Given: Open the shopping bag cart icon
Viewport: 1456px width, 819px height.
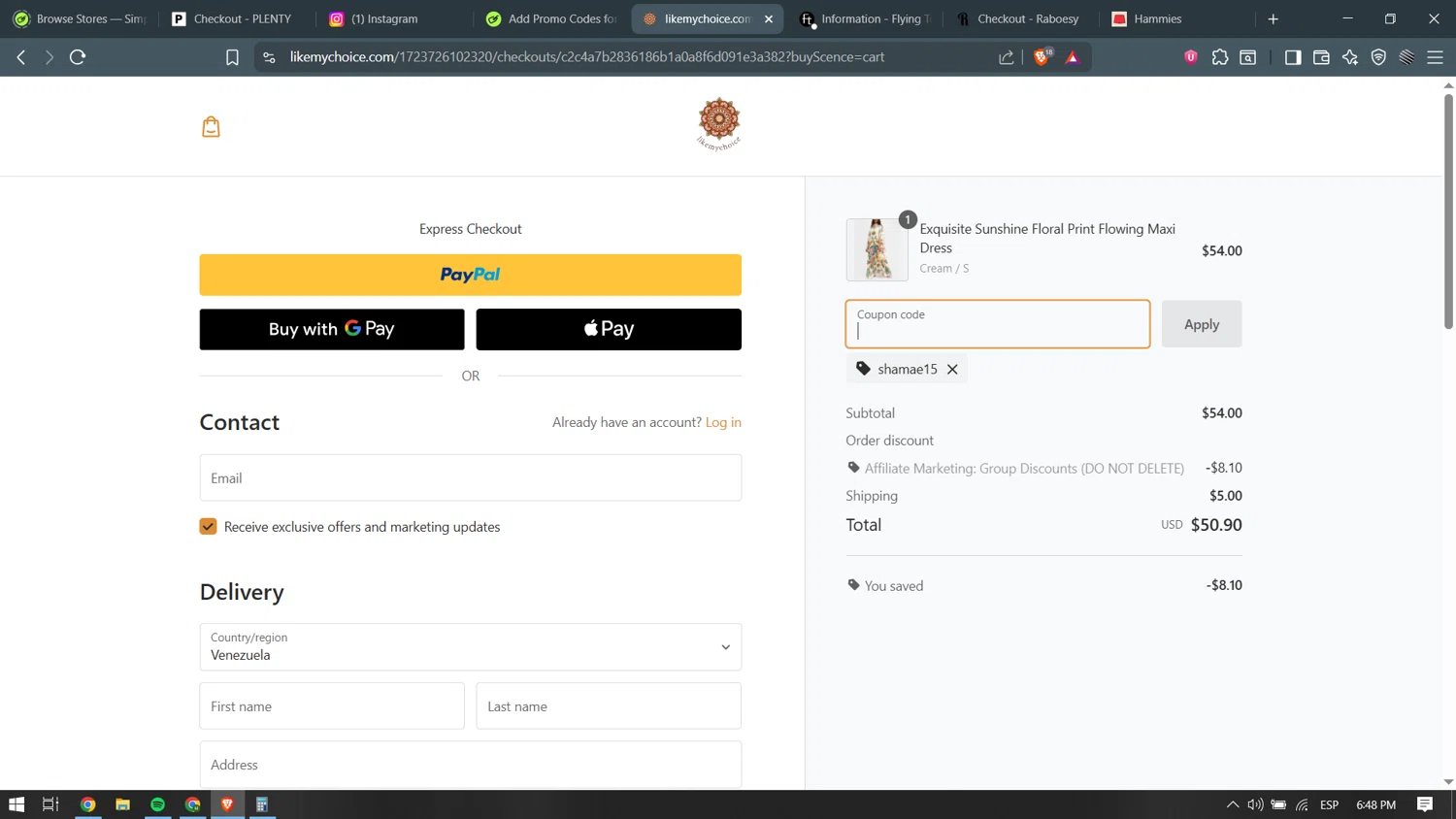Looking at the screenshot, I should (211, 127).
